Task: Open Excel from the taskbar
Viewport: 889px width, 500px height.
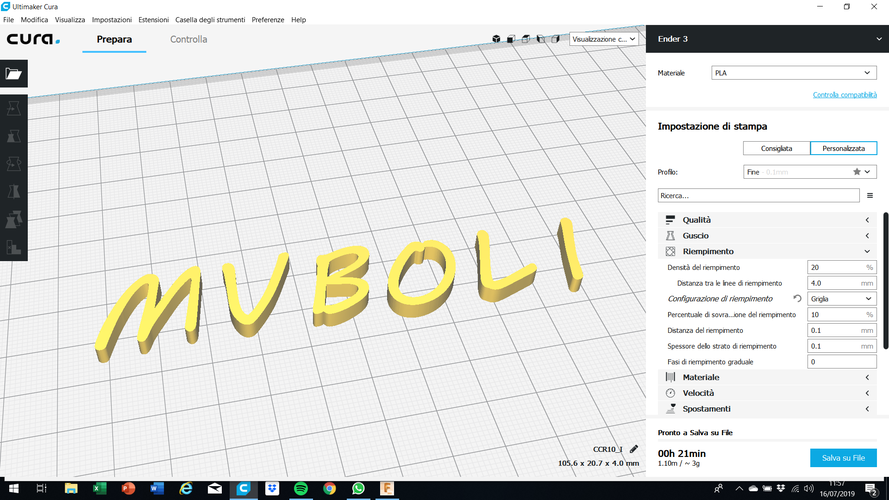Action: [x=100, y=488]
